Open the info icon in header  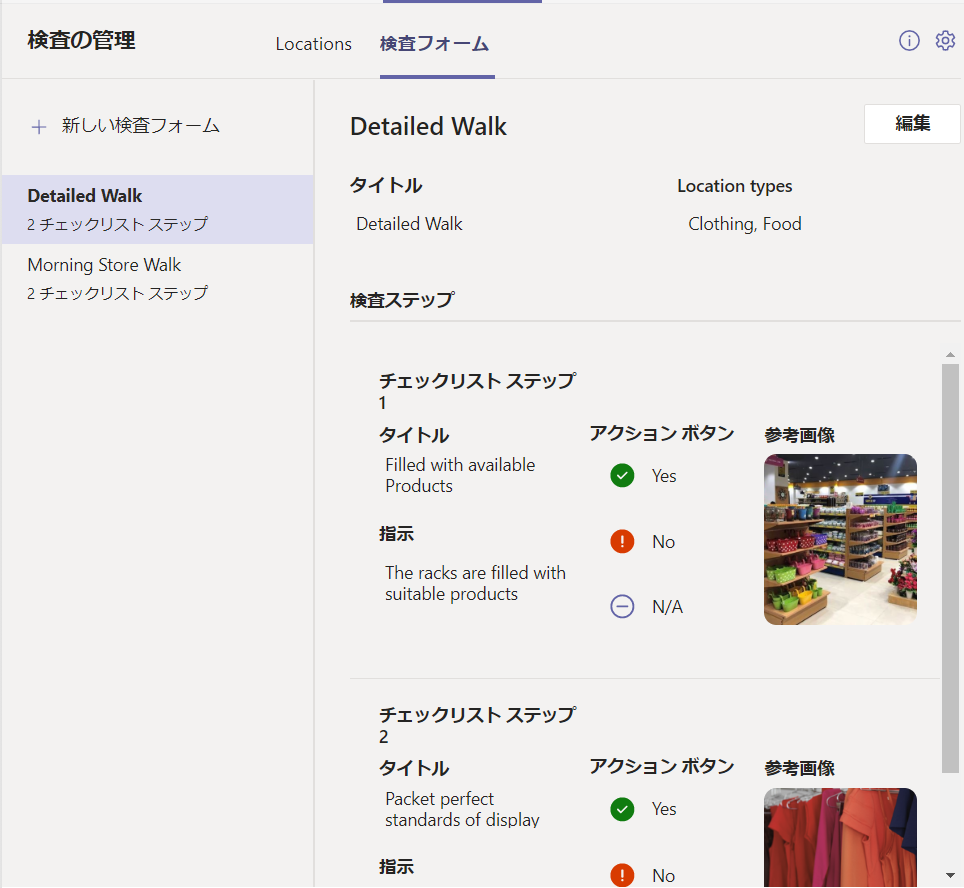(x=909, y=41)
